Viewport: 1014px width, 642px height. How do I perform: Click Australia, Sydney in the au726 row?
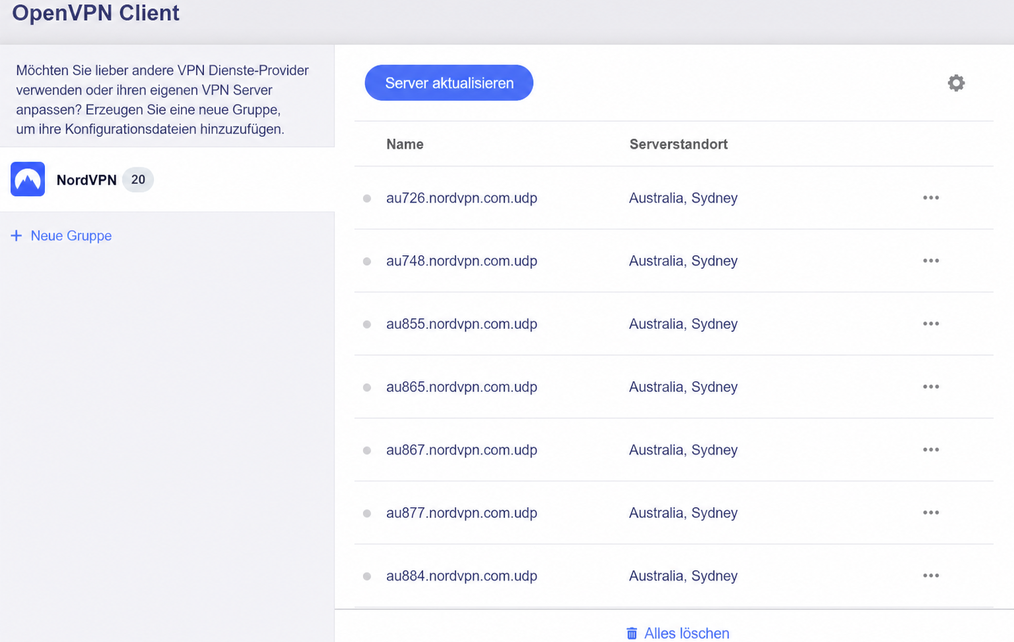pyautogui.click(x=683, y=198)
